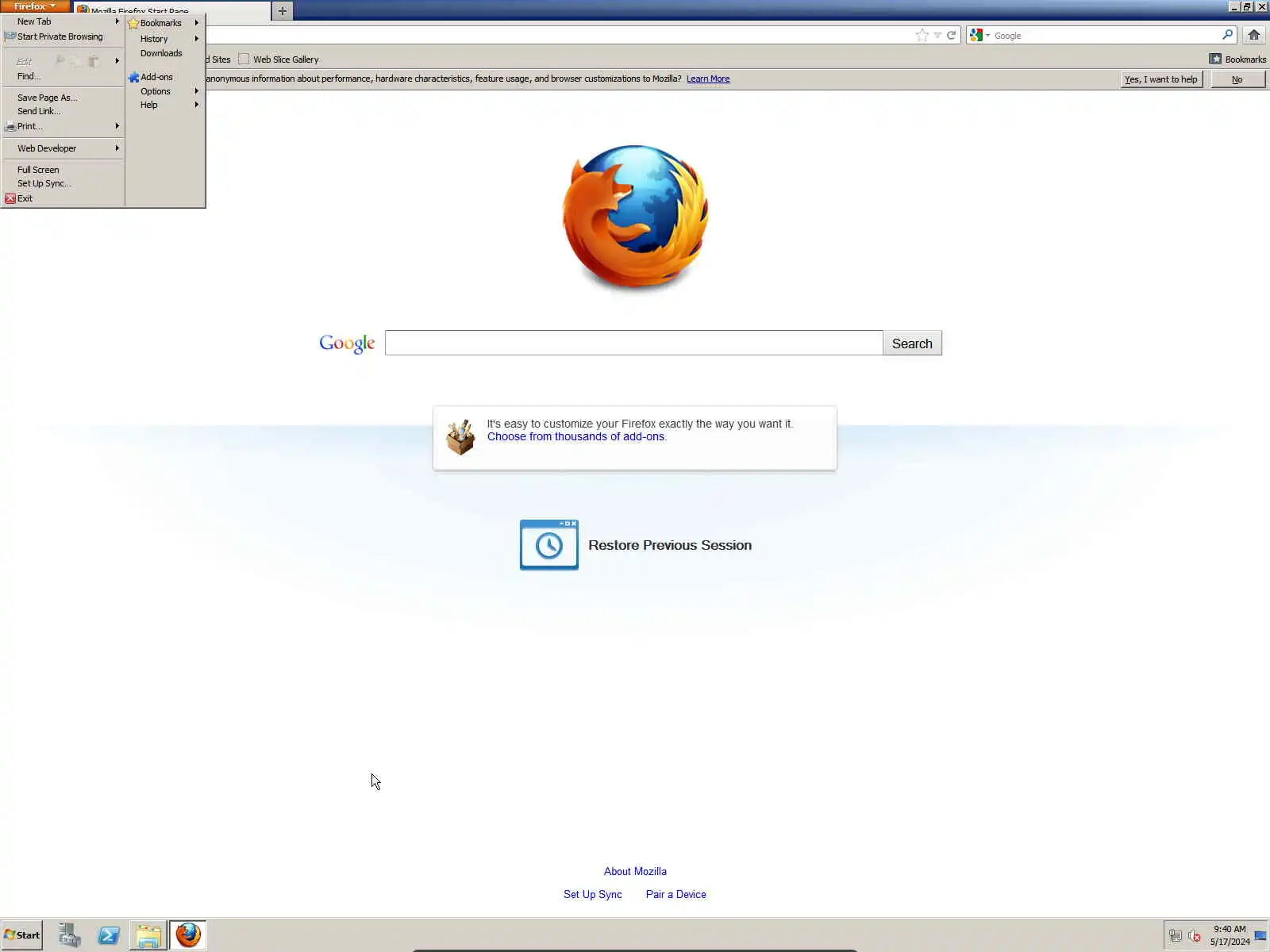Image resolution: width=1270 pixels, height=952 pixels.
Task: Click the Restore Previous Session clock icon
Action: (548, 545)
